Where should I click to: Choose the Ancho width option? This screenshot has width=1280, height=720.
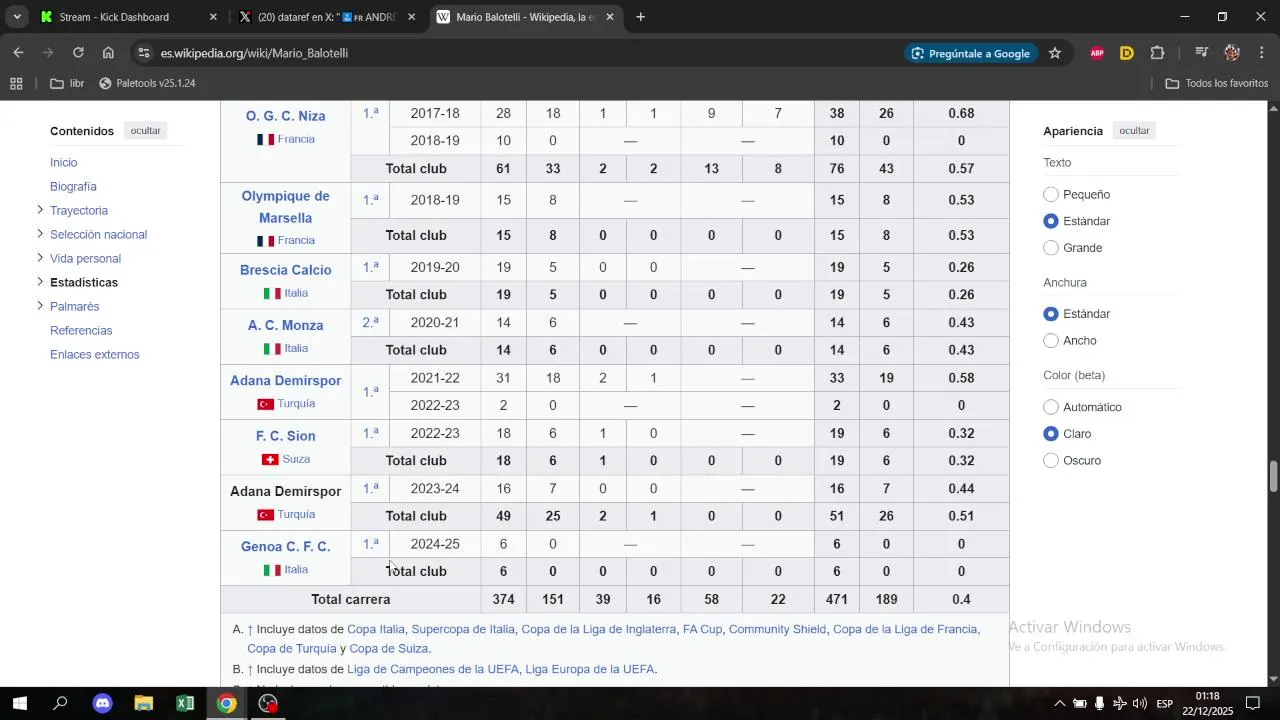click(1051, 341)
